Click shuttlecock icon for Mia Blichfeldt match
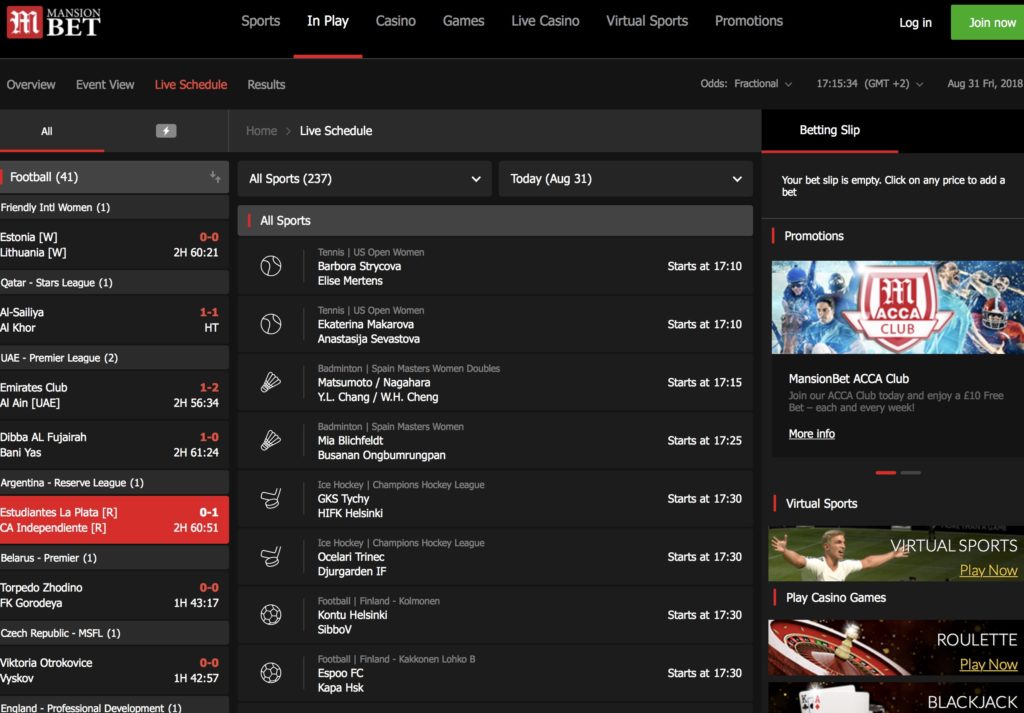The image size is (1024, 713). coord(271,441)
